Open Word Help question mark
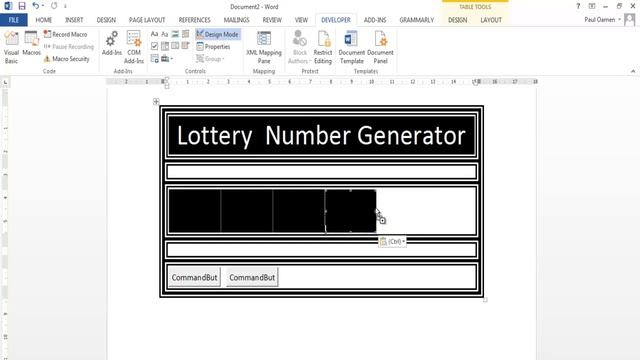 tap(578, 6)
